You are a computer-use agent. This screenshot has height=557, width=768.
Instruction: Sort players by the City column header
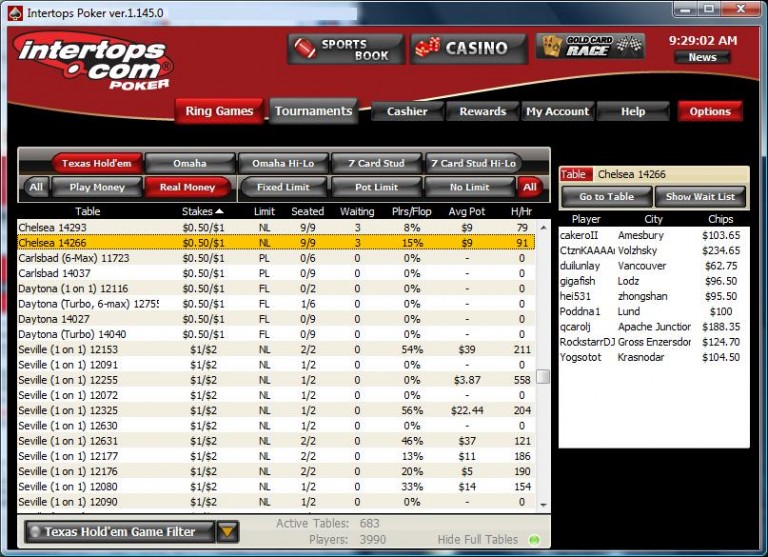pyautogui.click(x=653, y=219)
